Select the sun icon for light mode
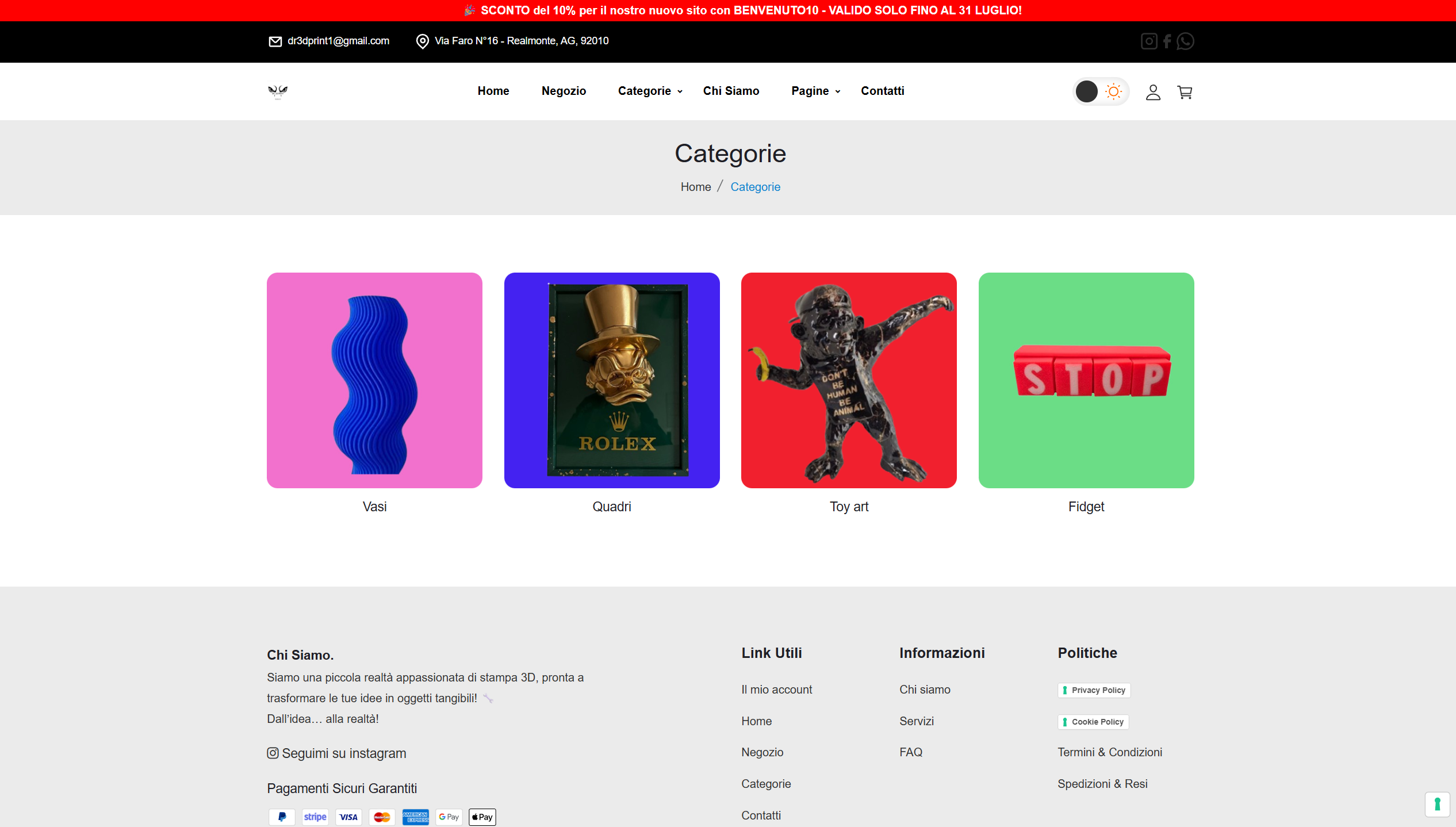 pos(1114,91)
